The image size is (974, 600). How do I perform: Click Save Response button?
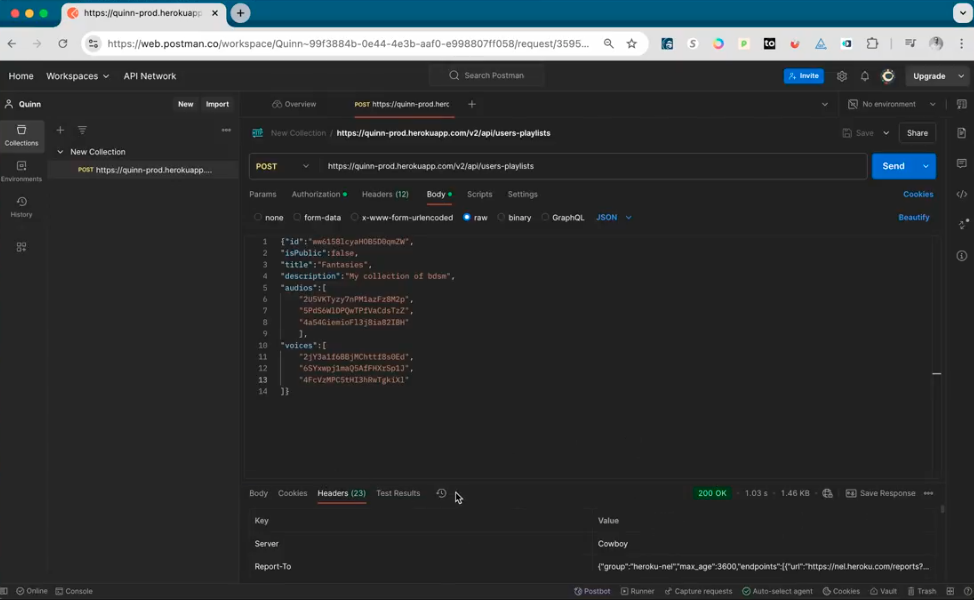tap(881, 493)
